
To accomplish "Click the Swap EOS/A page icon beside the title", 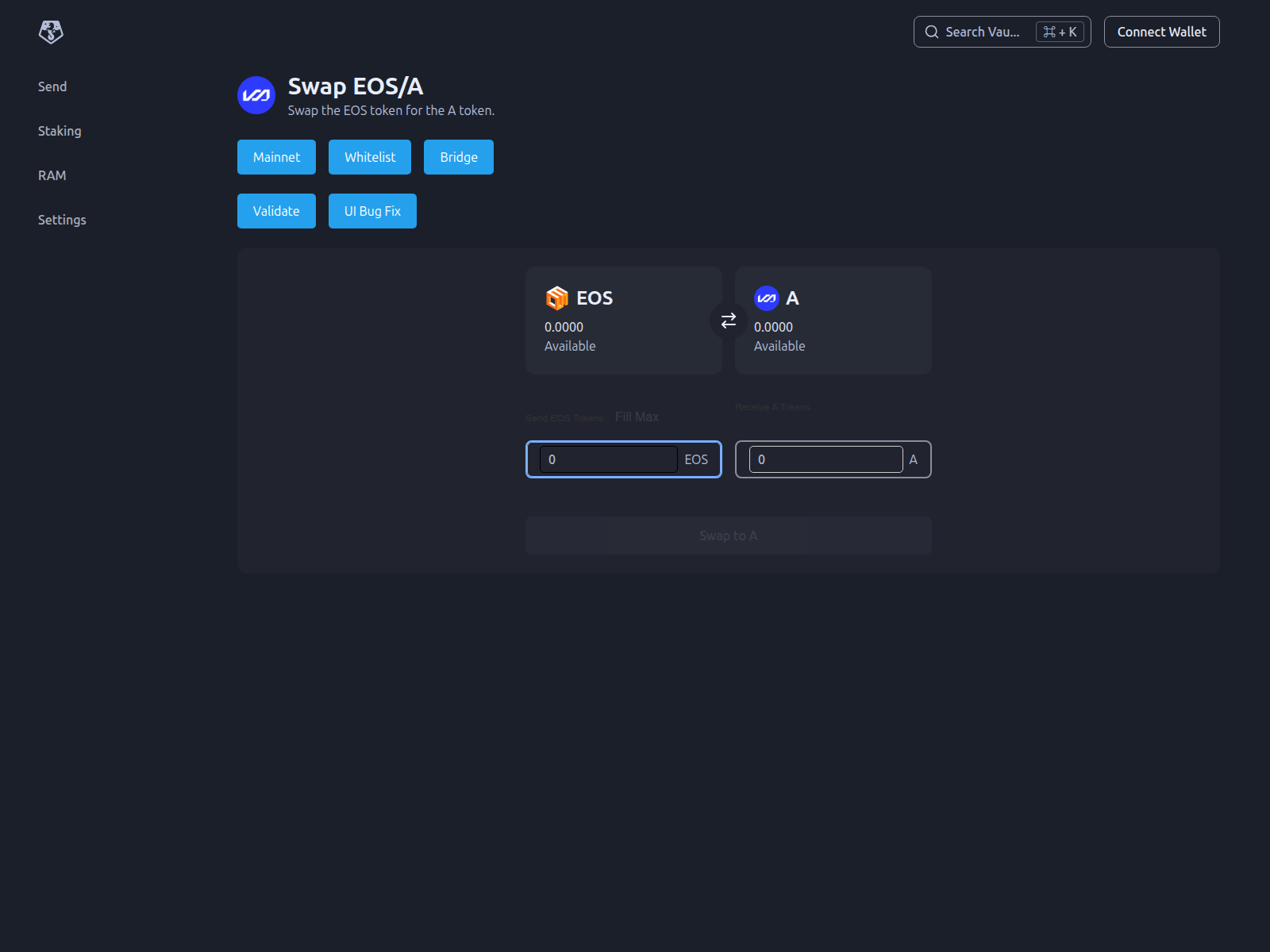I will pyautogui.click(x=256, y=95).
